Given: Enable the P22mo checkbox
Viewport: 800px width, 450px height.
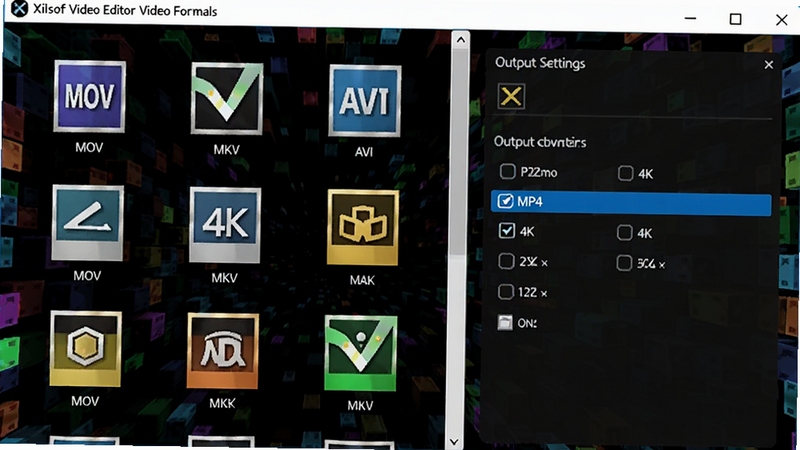Looking at the screenshot, I should pos(507,171).
